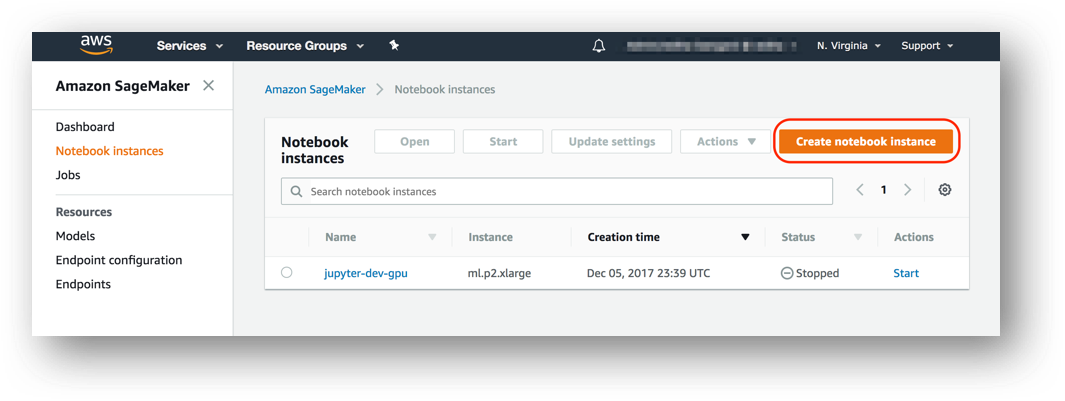This screenshot has width=1065, height=401.
Task: Focus the Search notebook instances field
Action: pyautogui.click(x=557, y=192)
